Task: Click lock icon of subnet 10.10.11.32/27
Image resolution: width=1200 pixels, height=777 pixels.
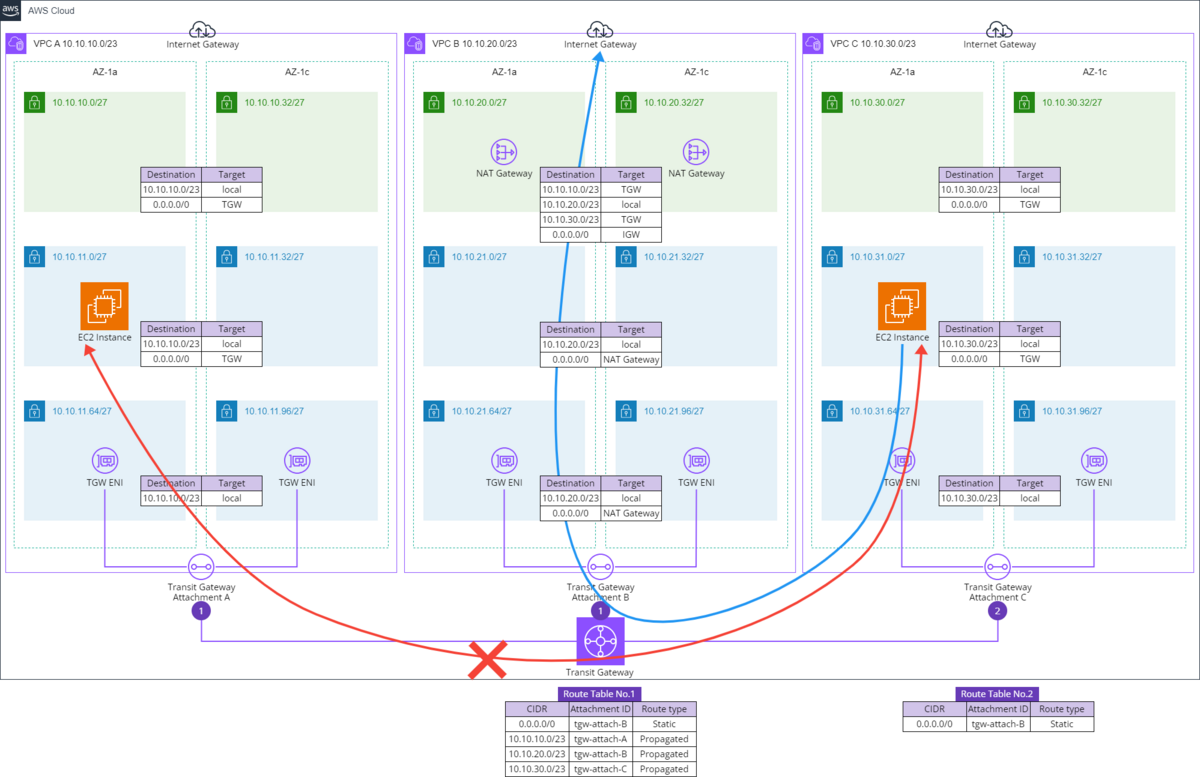Action: click(226, 257)
